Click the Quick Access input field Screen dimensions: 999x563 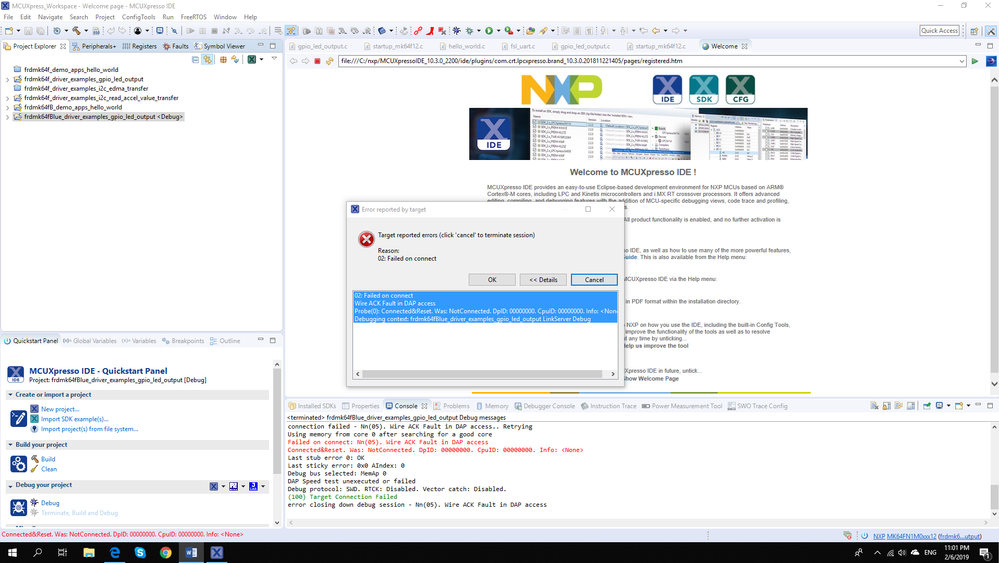939,31
